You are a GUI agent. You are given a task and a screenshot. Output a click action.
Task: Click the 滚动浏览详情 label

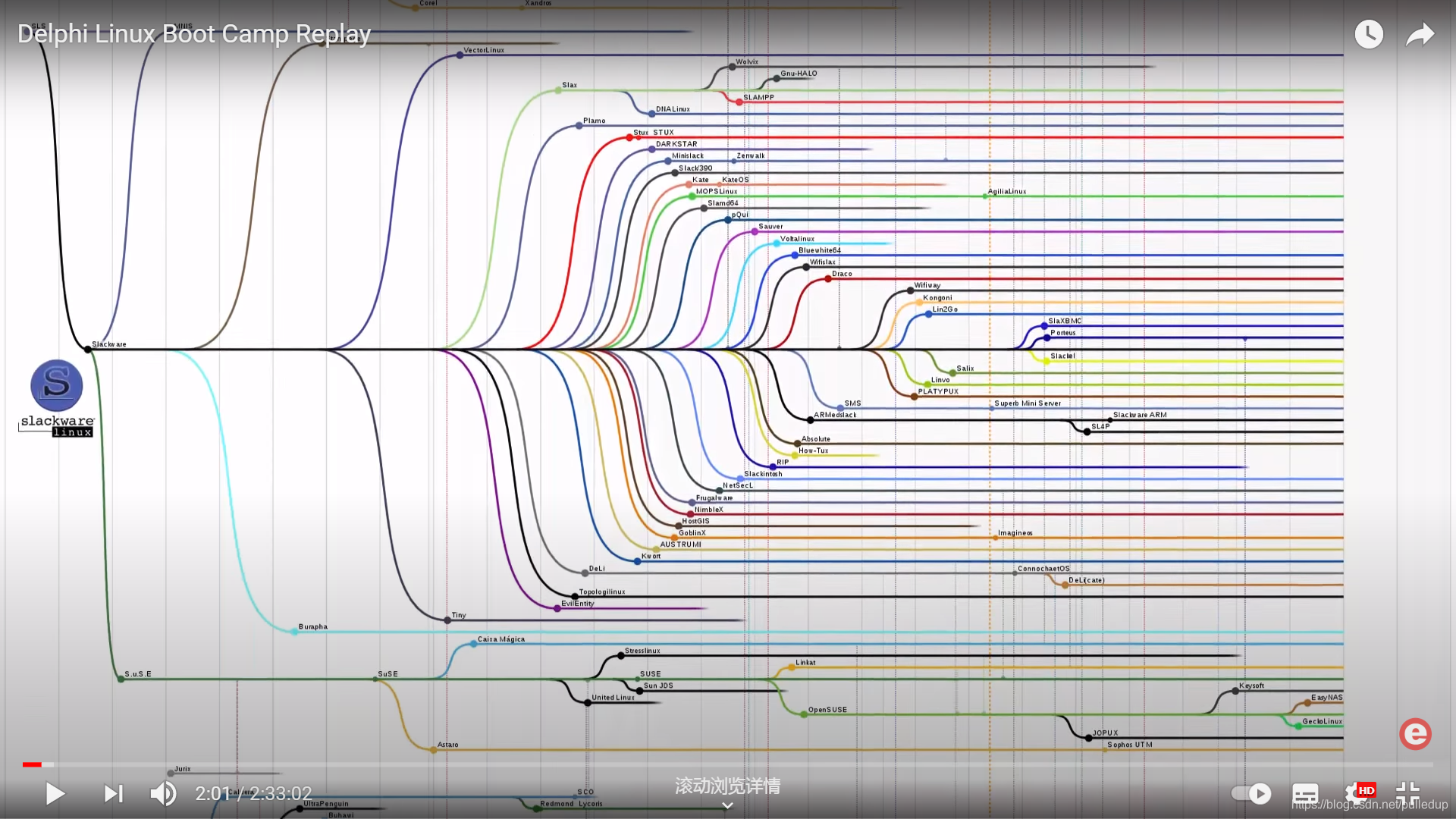[x=727, y=786]
